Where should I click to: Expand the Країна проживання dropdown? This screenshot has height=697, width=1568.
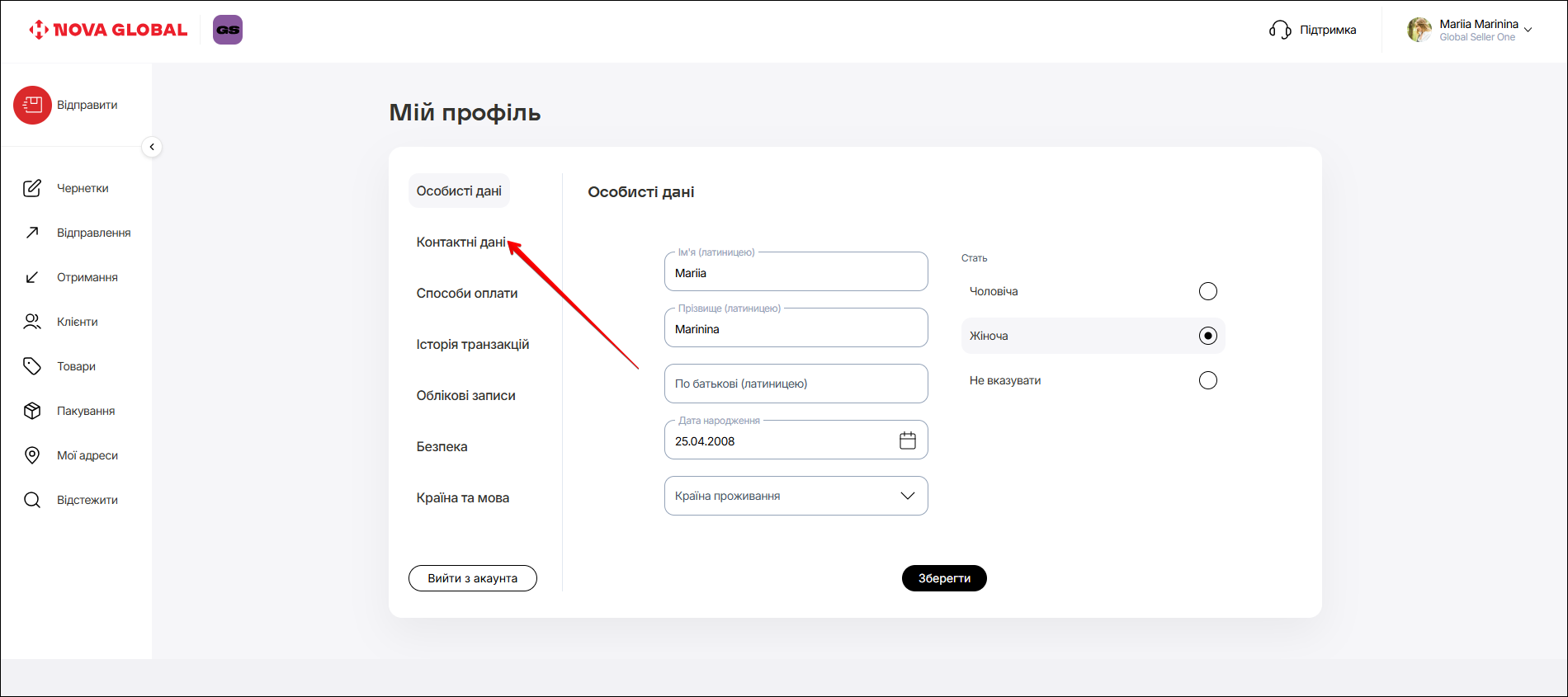coord(796,496)
